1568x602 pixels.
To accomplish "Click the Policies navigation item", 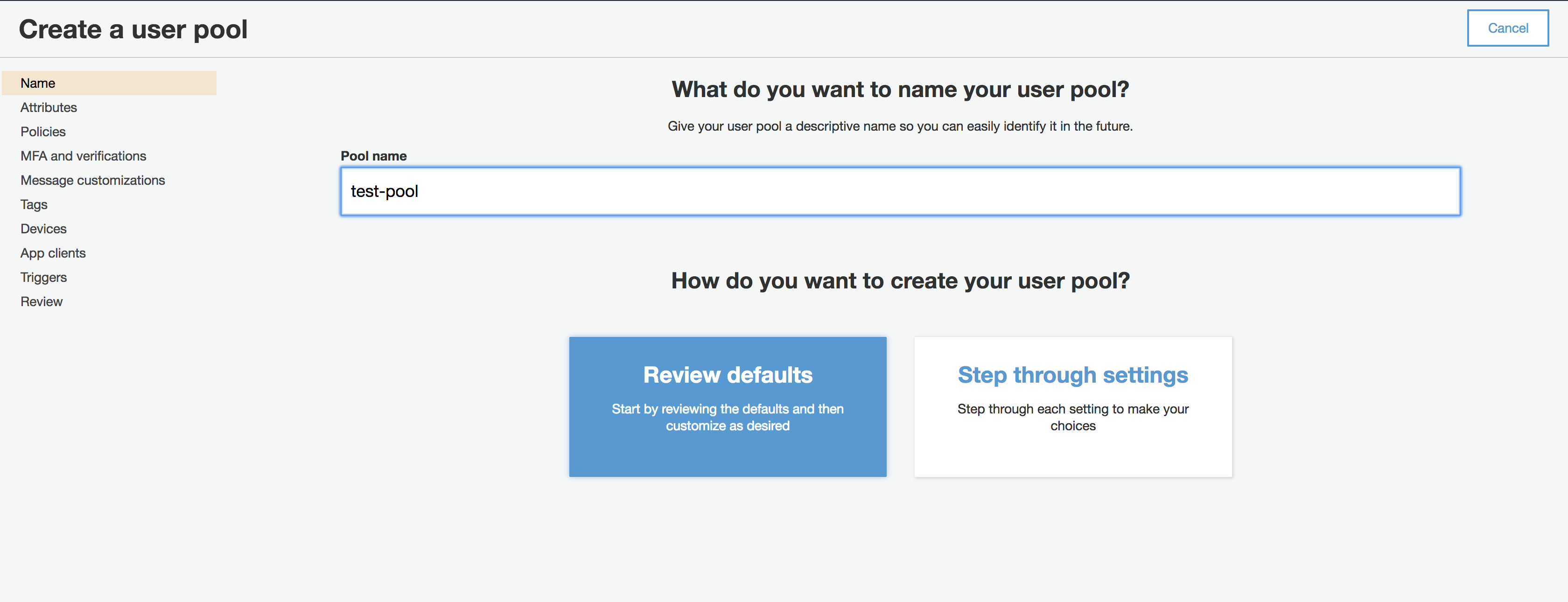I will pyautogui.click(x=43, y=131).
